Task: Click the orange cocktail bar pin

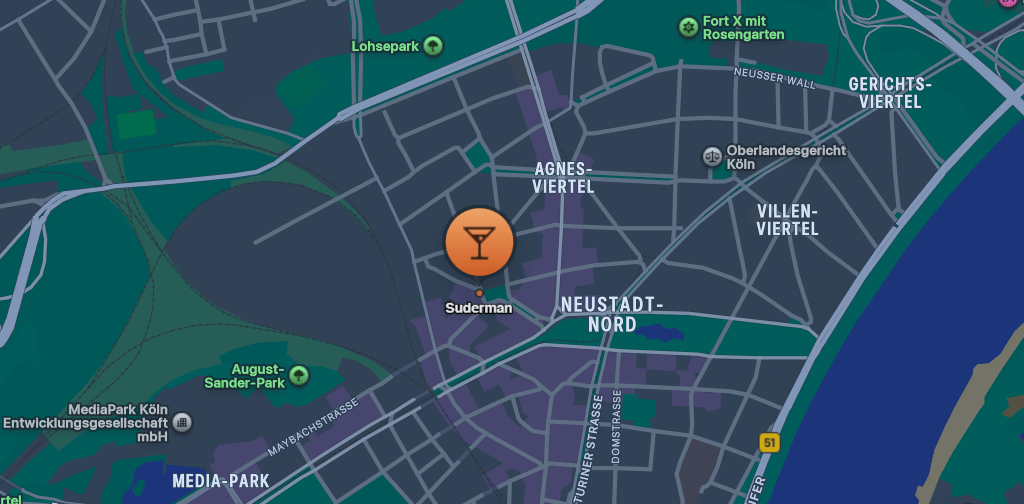Action: [x=479, y=242]
